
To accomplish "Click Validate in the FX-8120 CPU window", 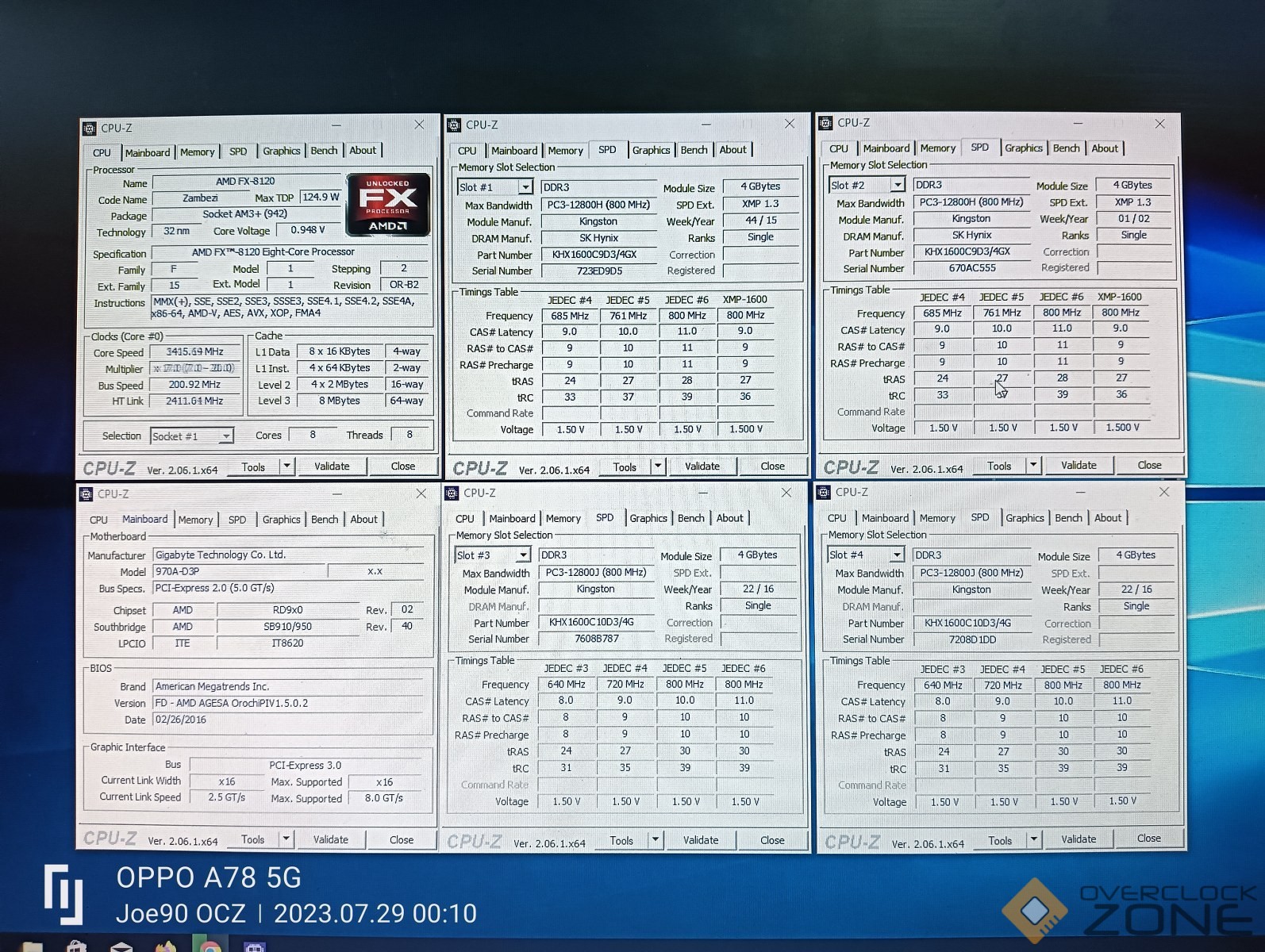I will pyautogui.click(x=332, y=466).
